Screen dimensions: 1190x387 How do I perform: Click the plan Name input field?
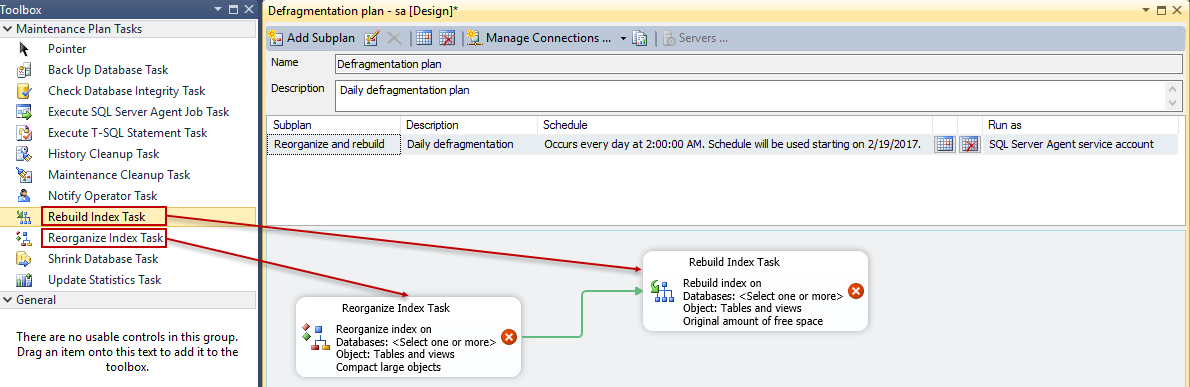tap(758, 64)
